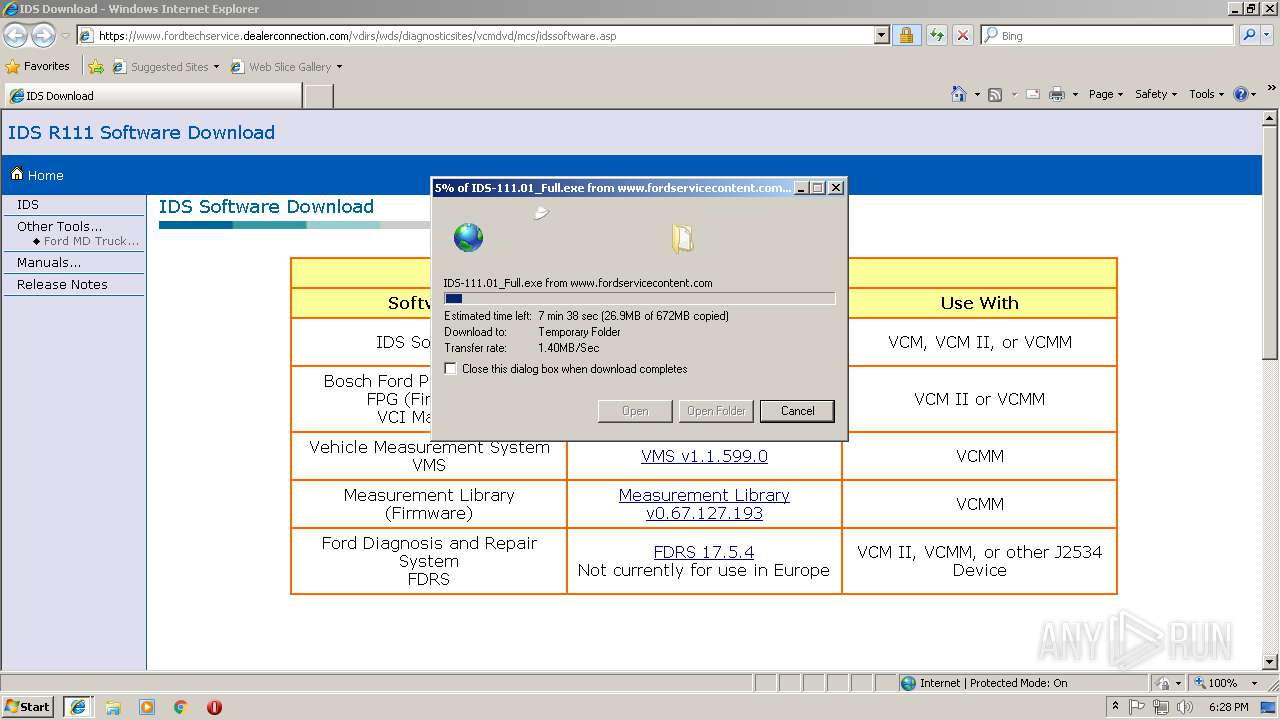
Task: Open the address bar URL dropdown
Action: (881, 35)
